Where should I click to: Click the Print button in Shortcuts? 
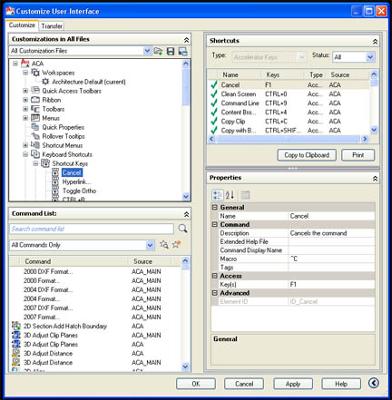coord(358,155)
